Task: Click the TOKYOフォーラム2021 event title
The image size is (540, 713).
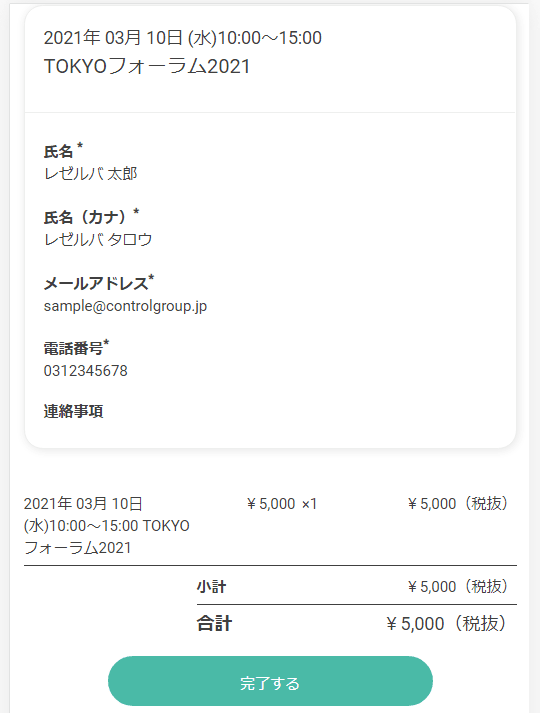Action: [147, 66]
